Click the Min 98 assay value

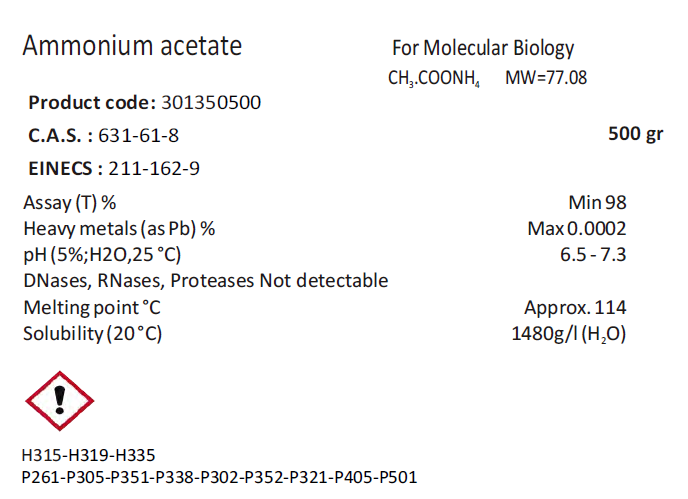click(597, 202)
